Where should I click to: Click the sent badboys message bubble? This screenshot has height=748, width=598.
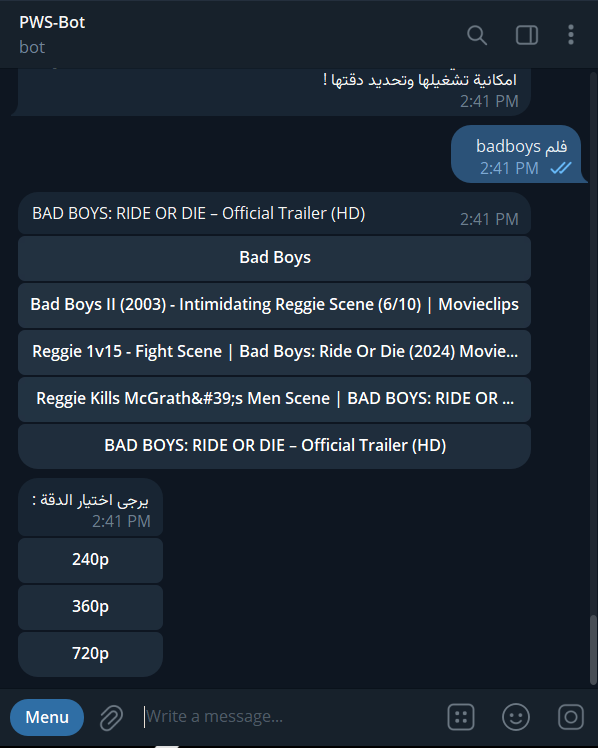(516, 154)
